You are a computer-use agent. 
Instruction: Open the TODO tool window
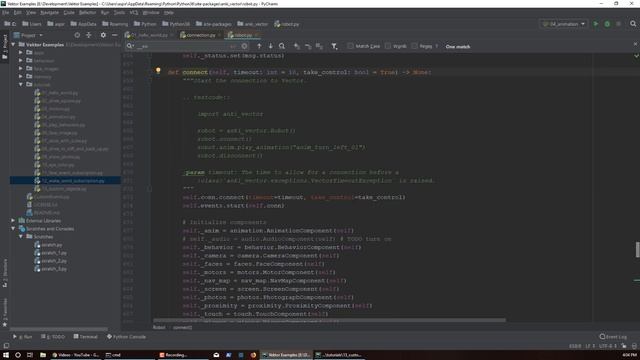coord(53,337)
